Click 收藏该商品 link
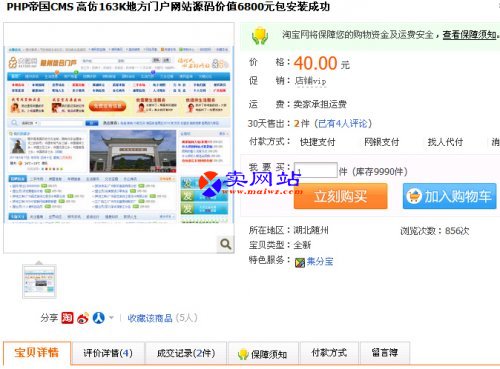The width and height of the screenshot is (500, 369). point(150,318)
